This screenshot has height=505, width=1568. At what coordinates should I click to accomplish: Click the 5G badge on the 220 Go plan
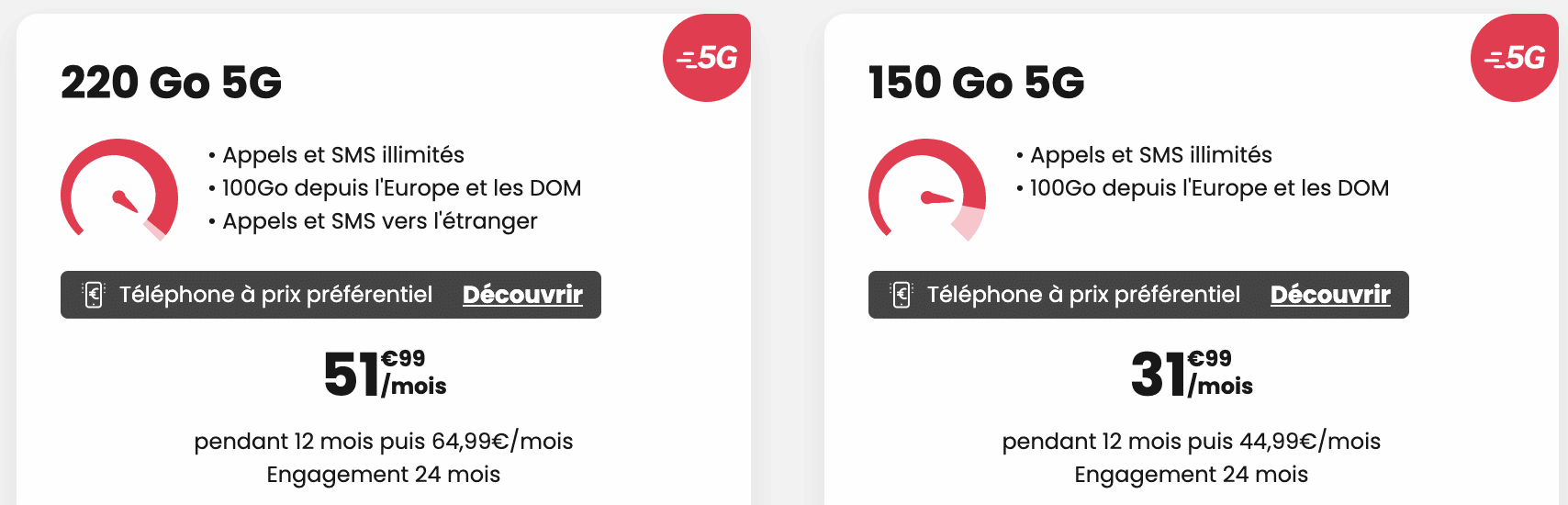pos(707,58)
